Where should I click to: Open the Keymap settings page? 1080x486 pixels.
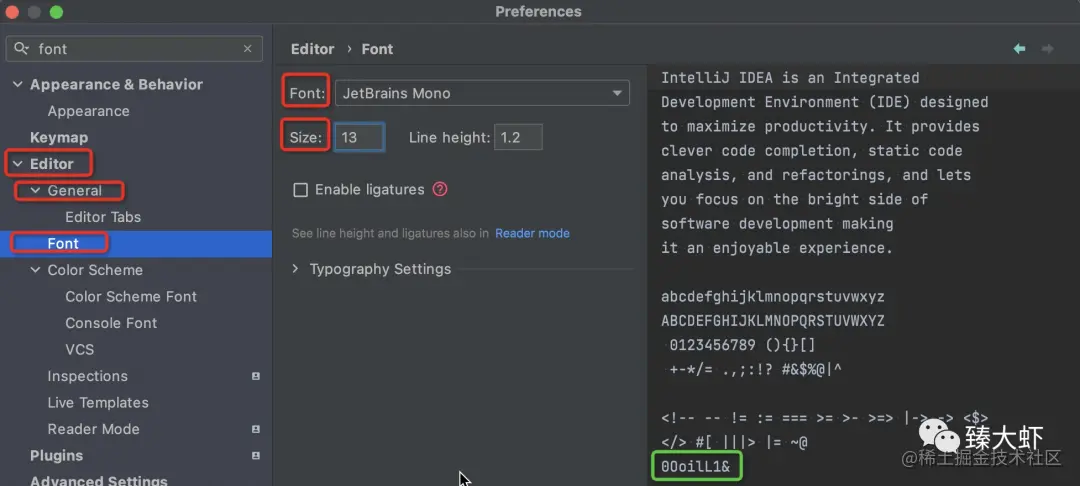(59, 138)
